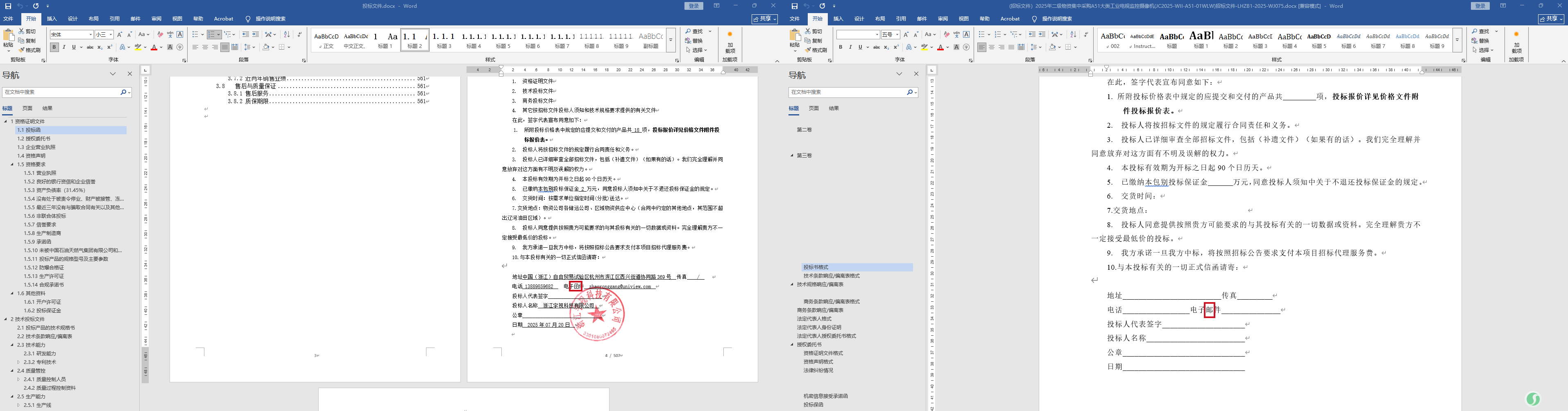The width and height of the screenshot is (1568, 411).
Task: Click the Increase Font Size icon in left window
Action: click(119, 35)
